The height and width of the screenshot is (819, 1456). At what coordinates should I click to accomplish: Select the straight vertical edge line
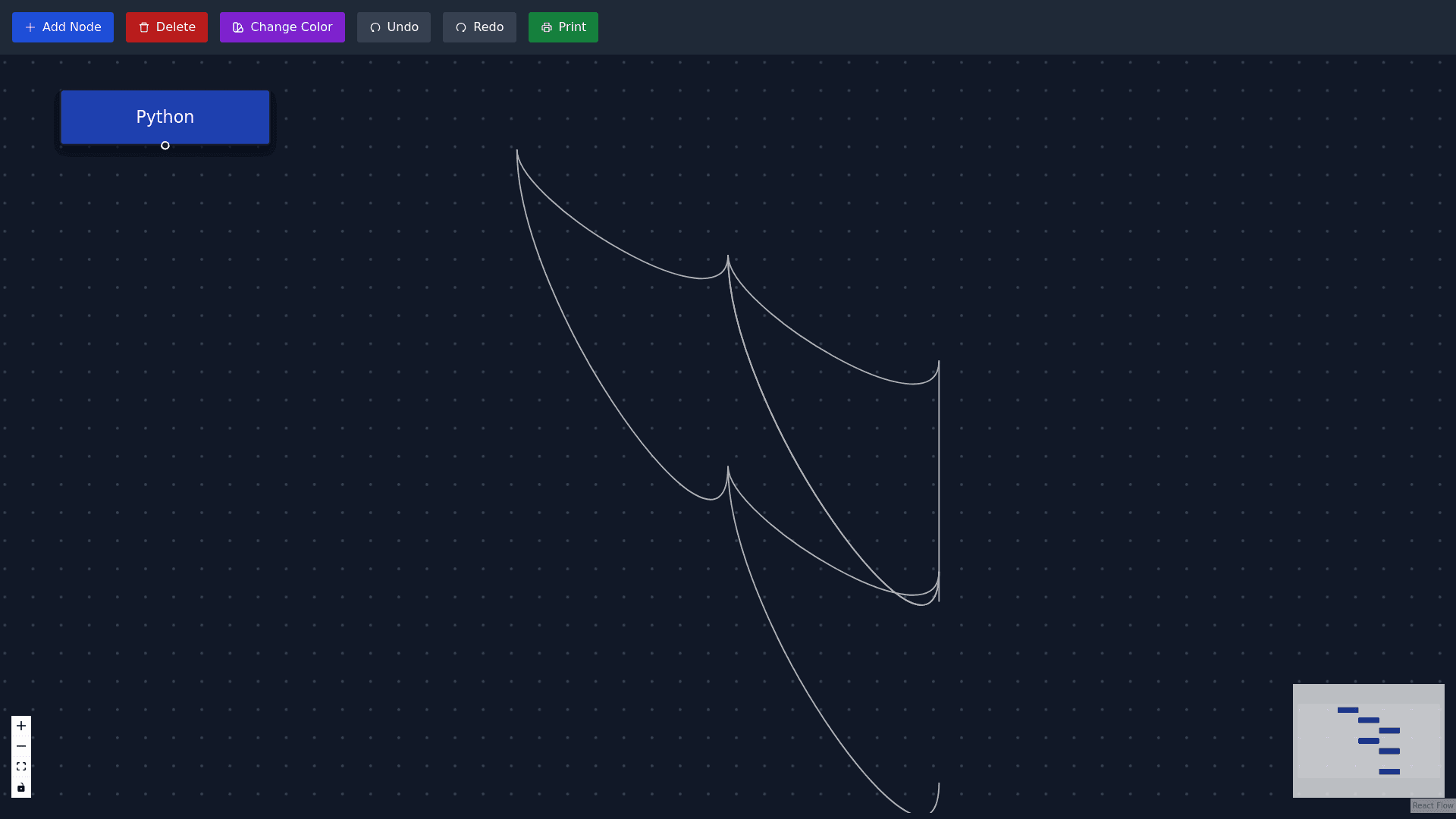[x=939, y=478]
